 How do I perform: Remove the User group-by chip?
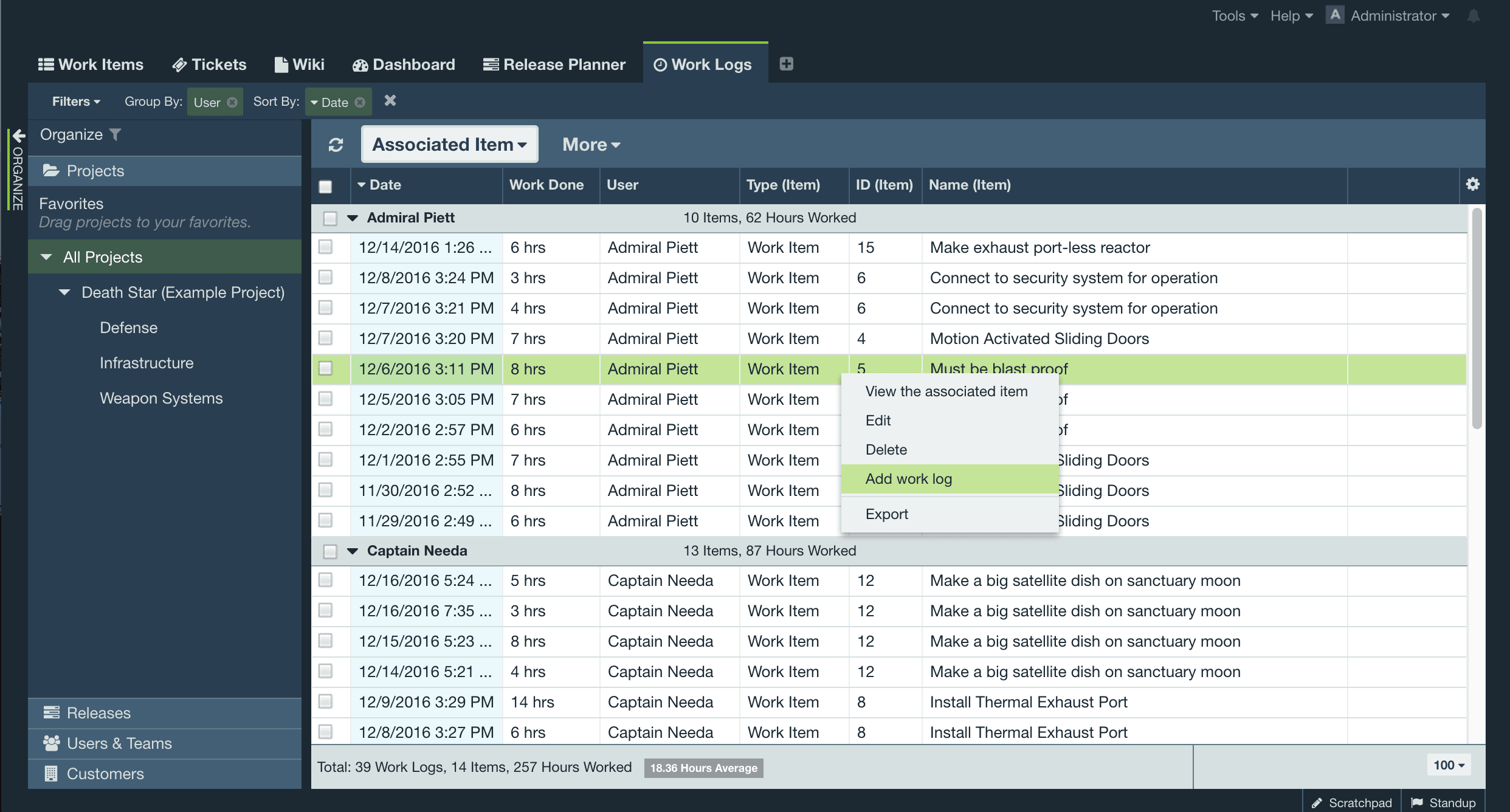pyautogui.click(x=232, y=101)
